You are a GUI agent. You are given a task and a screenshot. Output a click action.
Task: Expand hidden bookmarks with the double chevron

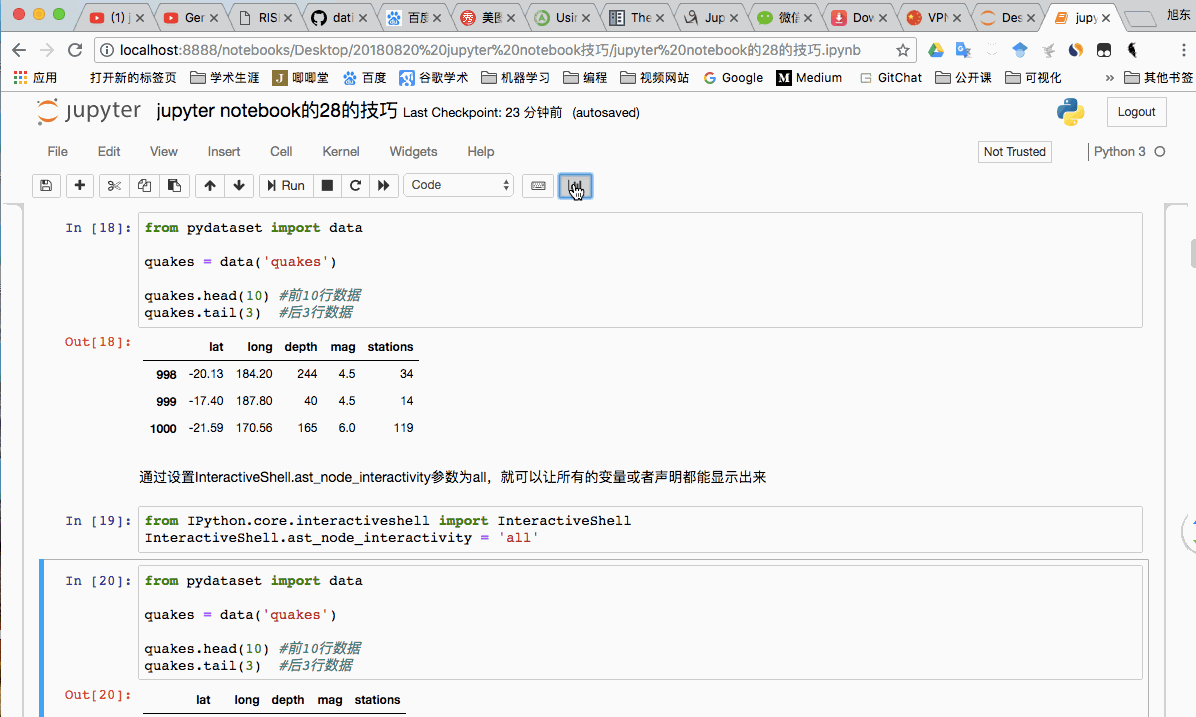1109,78
